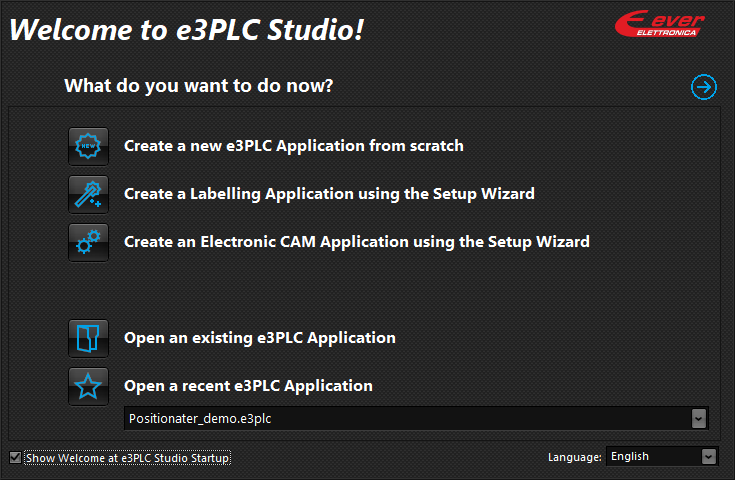Screen dimensions: 735x480
Task: Click the 'Language:' label
Action: point(575,457)
